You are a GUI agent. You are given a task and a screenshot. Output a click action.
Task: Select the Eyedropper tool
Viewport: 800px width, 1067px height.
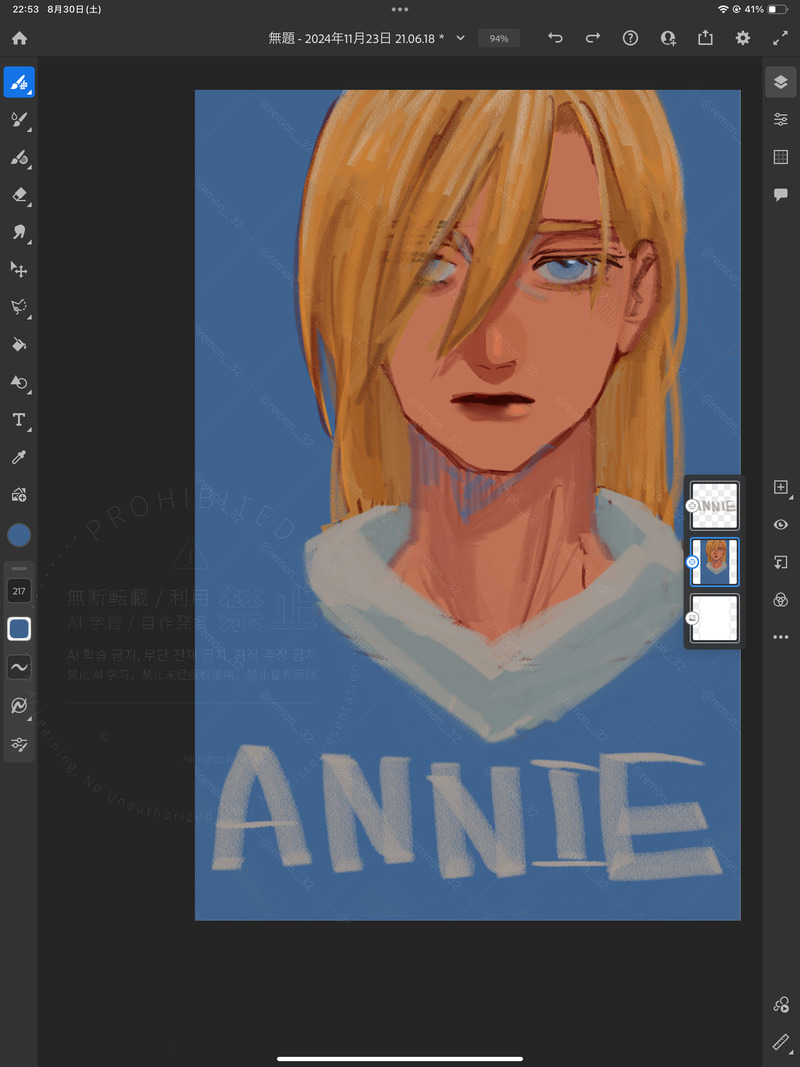pos(19,457)
